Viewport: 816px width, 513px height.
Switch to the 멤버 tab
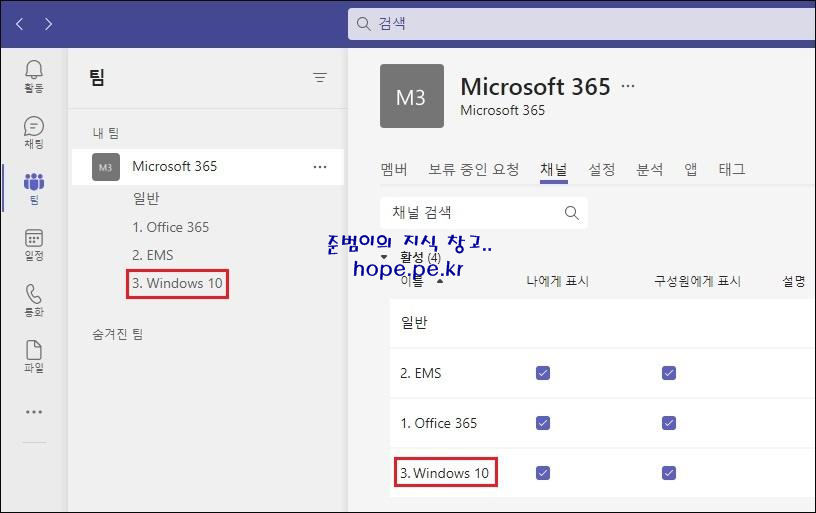[x=394, y=169]
